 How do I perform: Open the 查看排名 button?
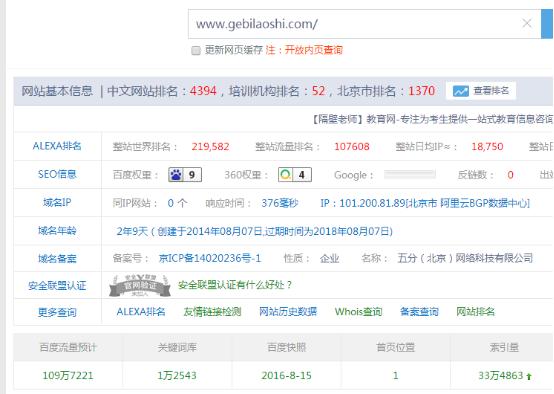[481, 91]
